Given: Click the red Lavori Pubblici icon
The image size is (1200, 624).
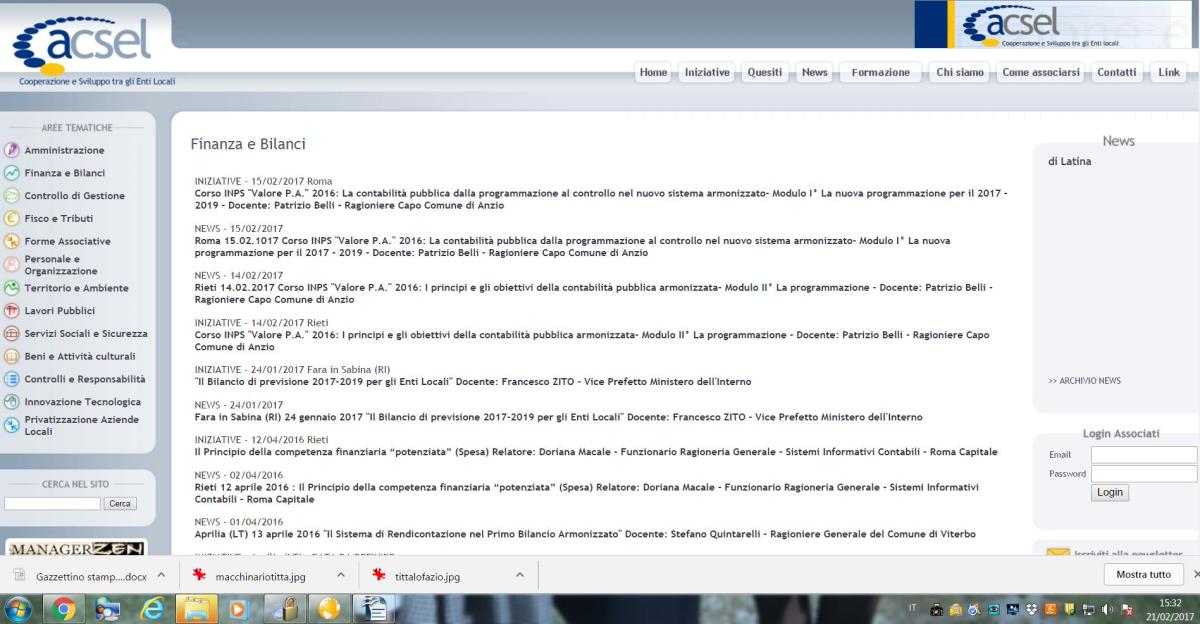Looking at the screenshot, I should 12,311.
